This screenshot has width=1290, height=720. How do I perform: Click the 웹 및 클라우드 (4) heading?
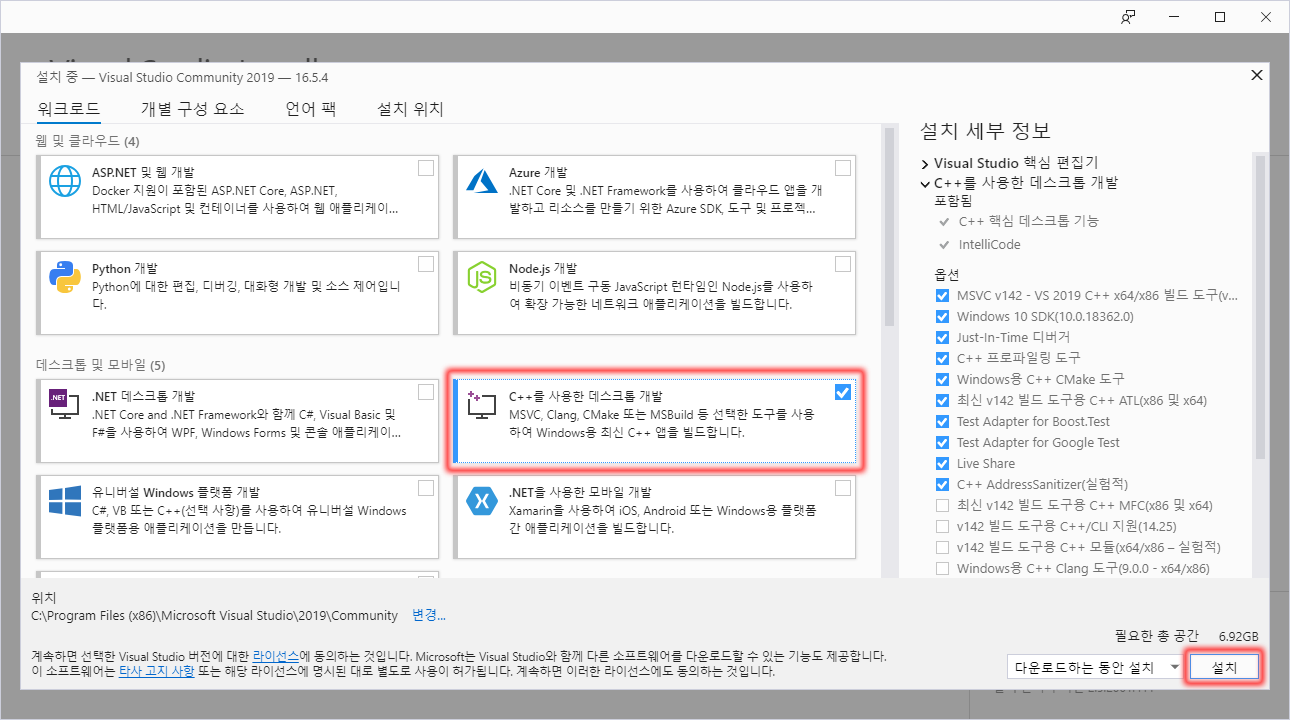pos(88,140)
